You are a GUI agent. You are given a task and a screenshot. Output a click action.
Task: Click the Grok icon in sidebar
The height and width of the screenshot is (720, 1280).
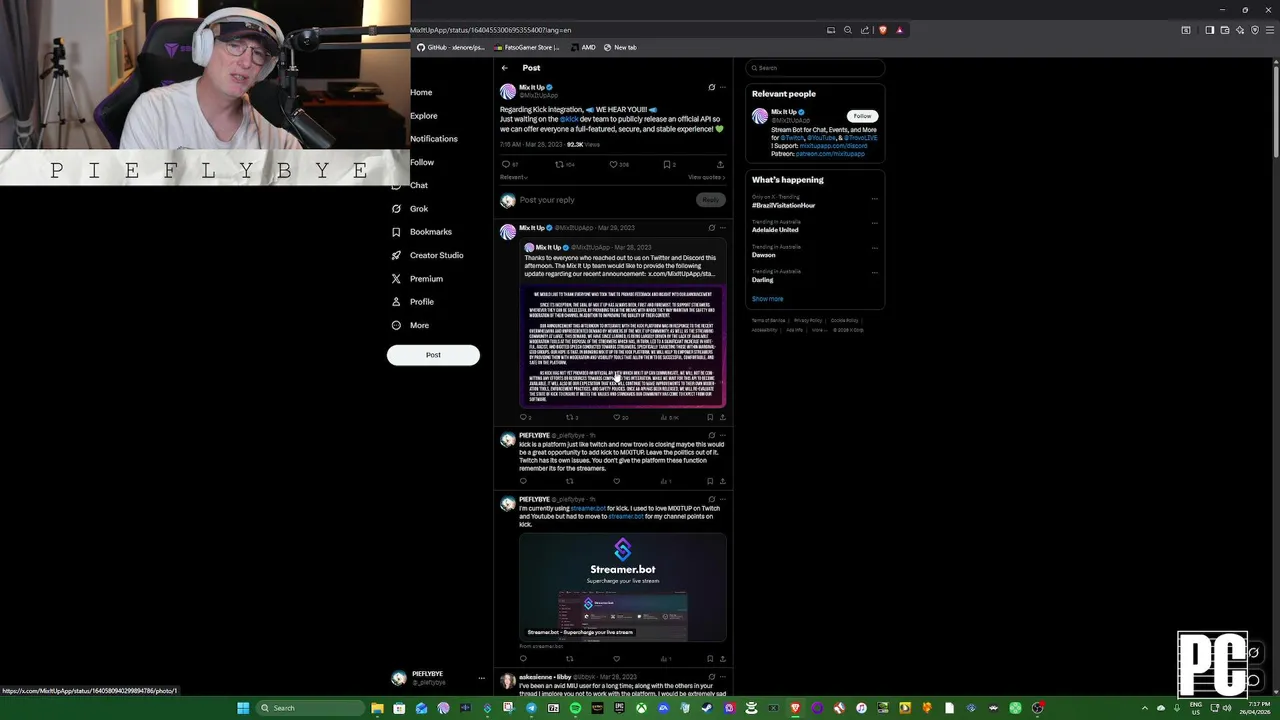coord(397,209)
